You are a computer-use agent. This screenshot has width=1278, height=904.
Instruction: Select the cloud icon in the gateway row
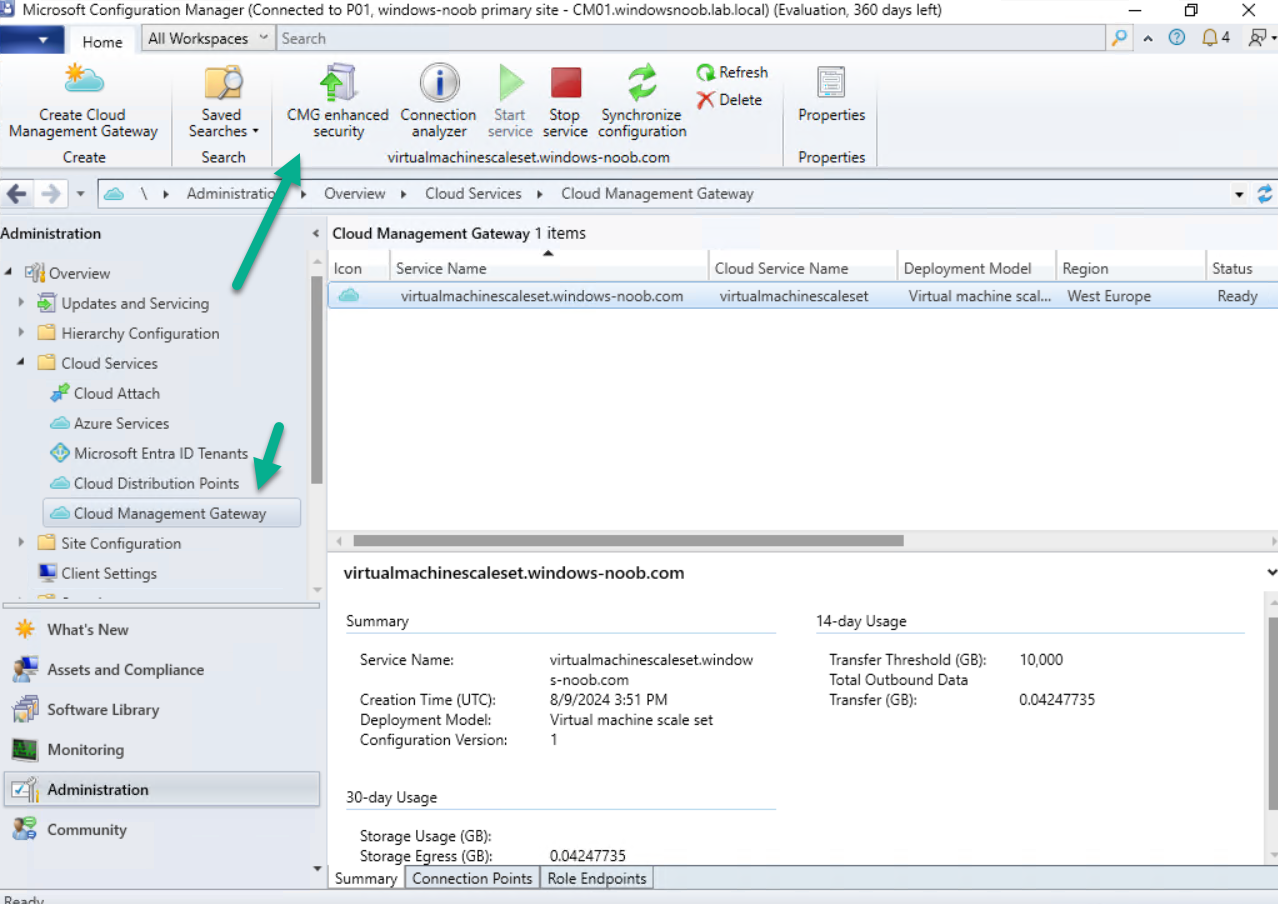point(348,296)
